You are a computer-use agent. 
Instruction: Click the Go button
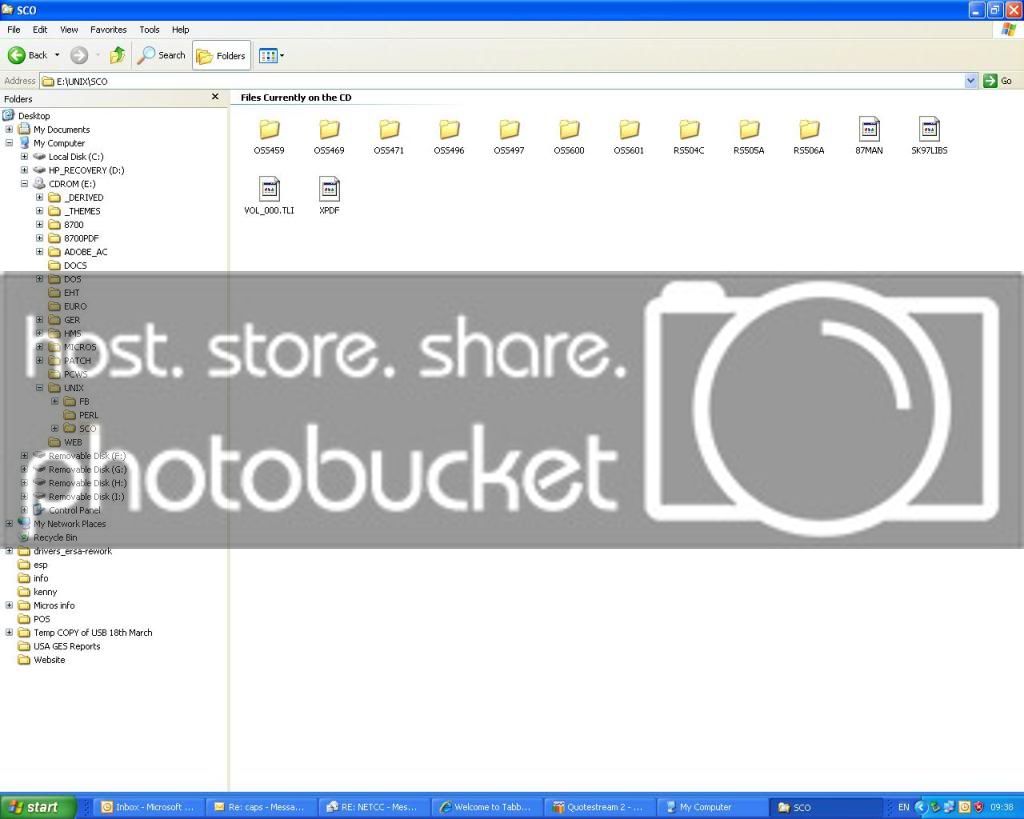pos(998,81)
